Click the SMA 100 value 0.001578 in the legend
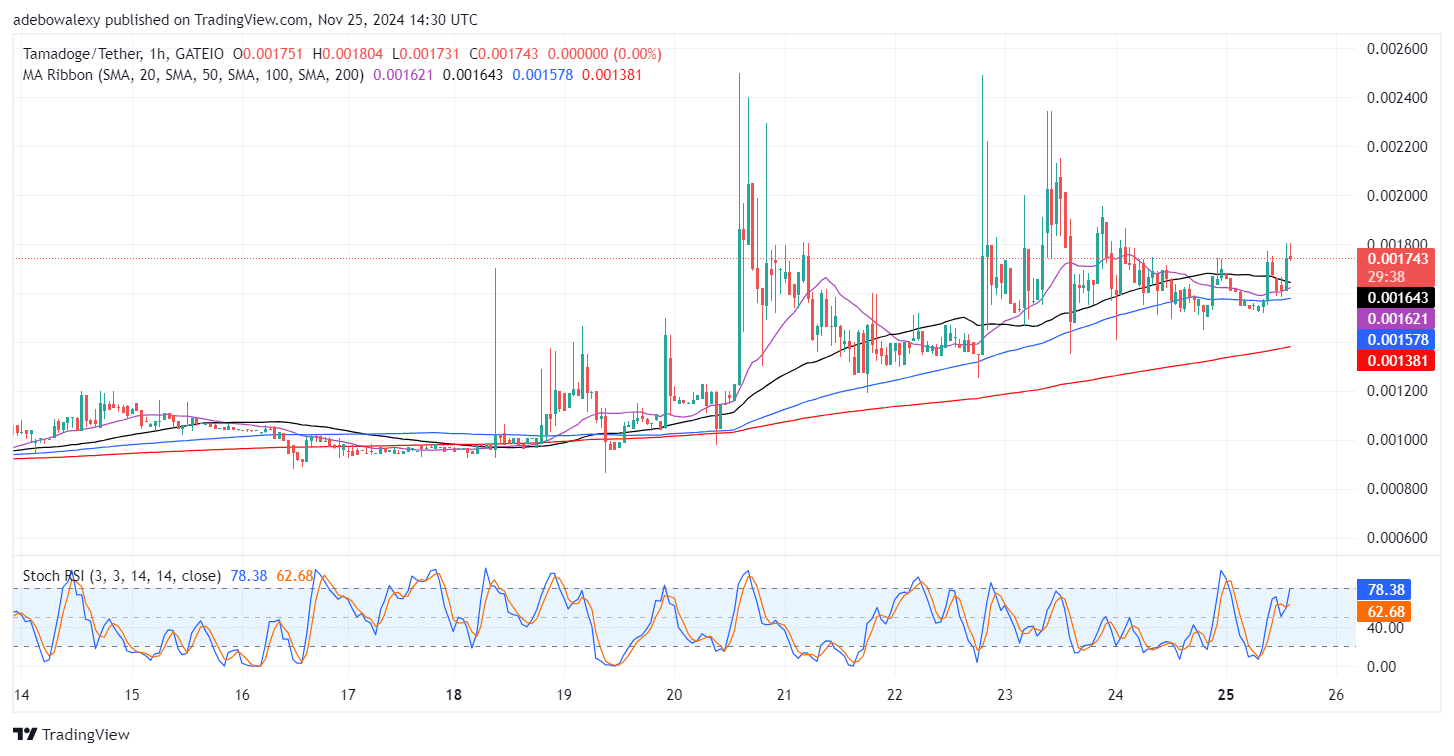The image size is (1454, 756). click(543, 74)
